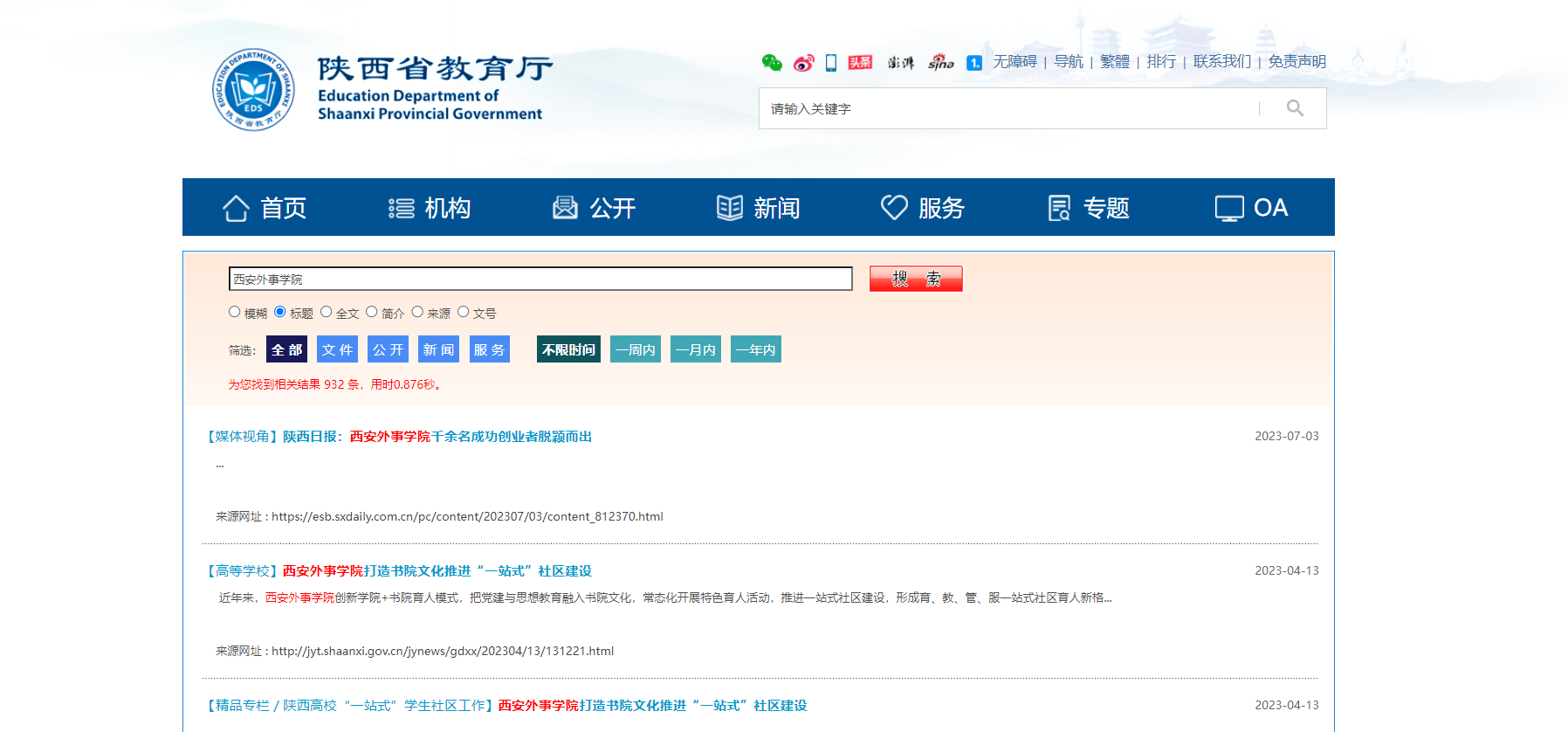Open the 专题 navigation label

point(1106,208)
